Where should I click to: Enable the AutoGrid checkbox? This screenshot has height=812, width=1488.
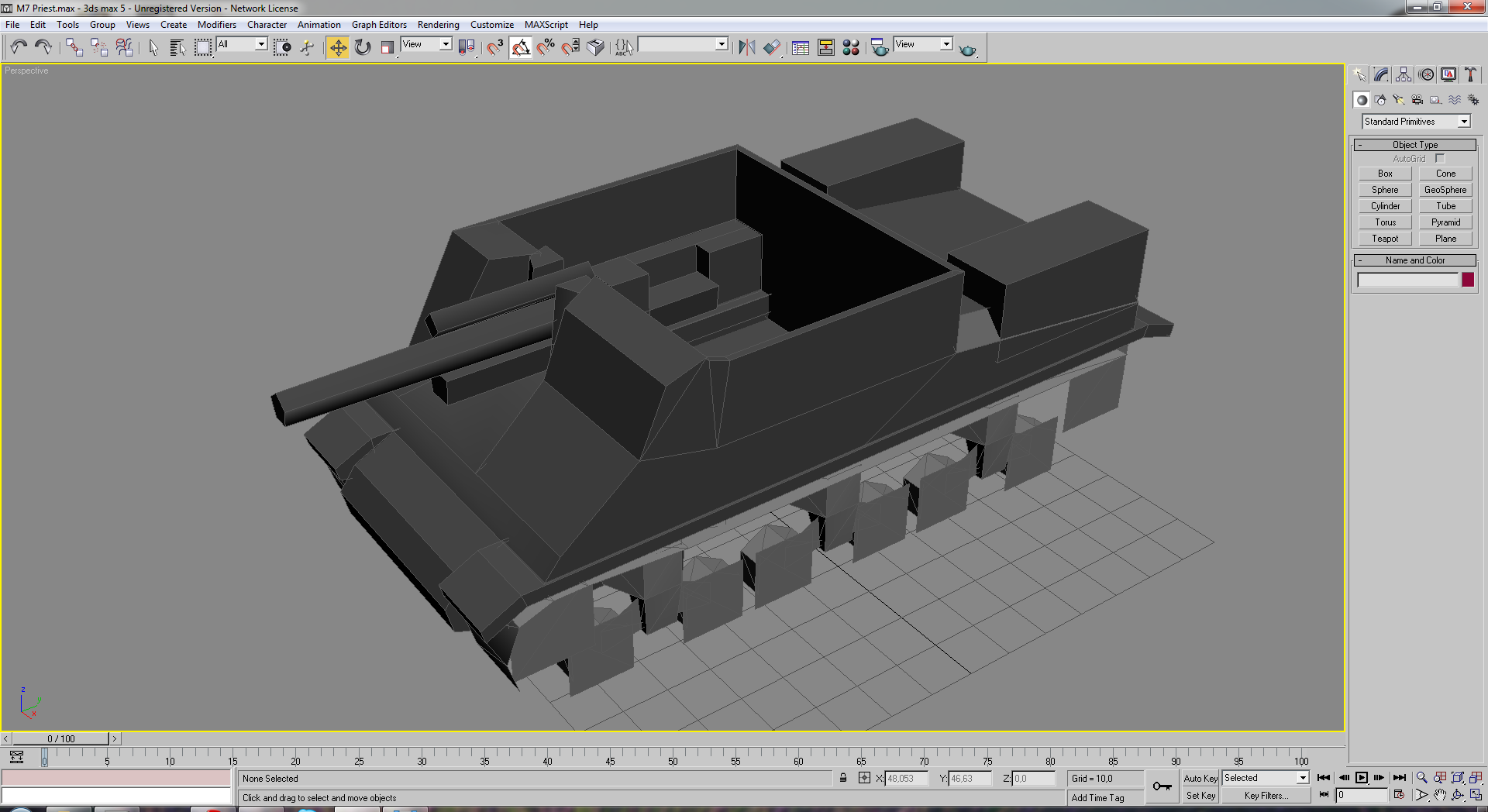point(1440,158)
